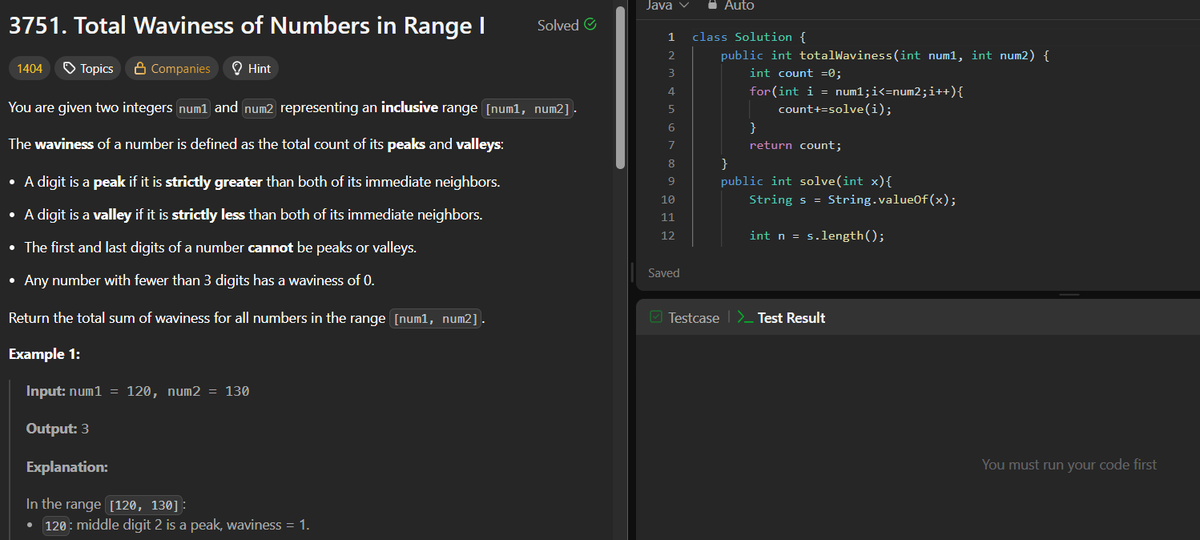The height and width of the screenshot is (540, 1200).
Task: Click 'String s = String.valueOf(x);' line
Action: pyautogui.click(x=852, y=199)
